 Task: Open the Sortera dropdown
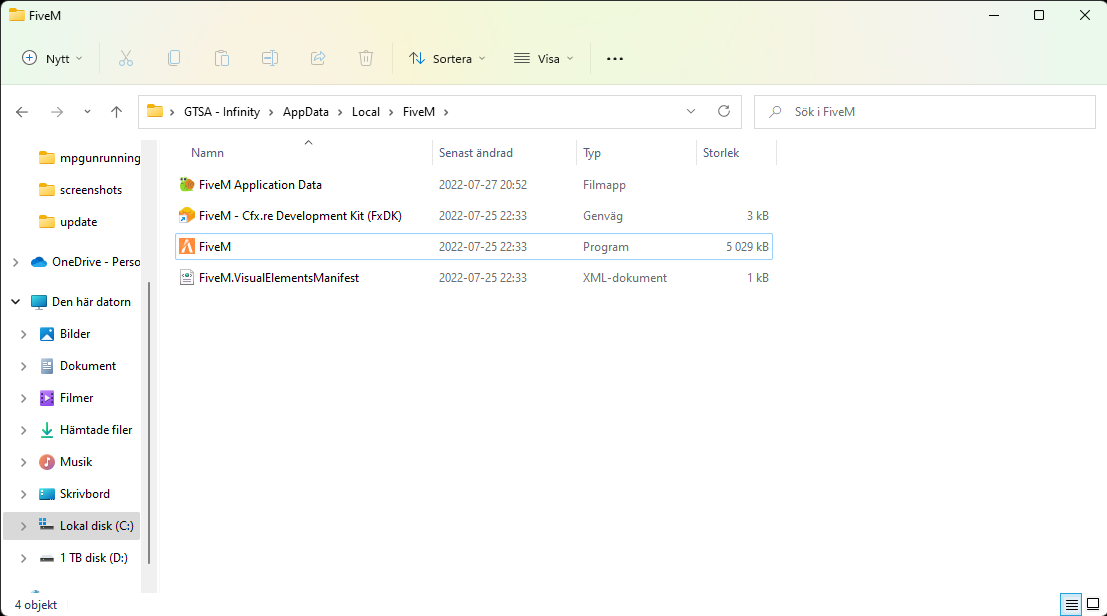(x=447, y=58)
